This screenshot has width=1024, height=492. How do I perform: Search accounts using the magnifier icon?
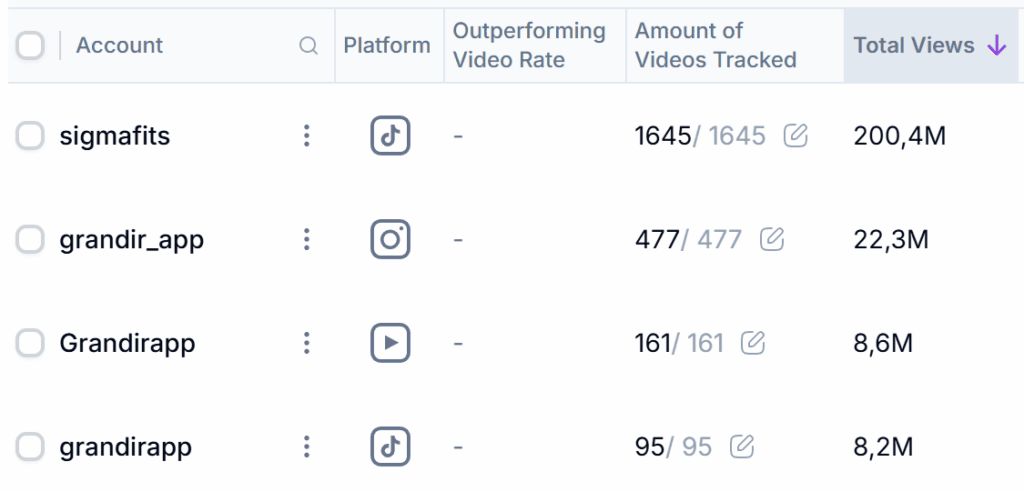309,46
